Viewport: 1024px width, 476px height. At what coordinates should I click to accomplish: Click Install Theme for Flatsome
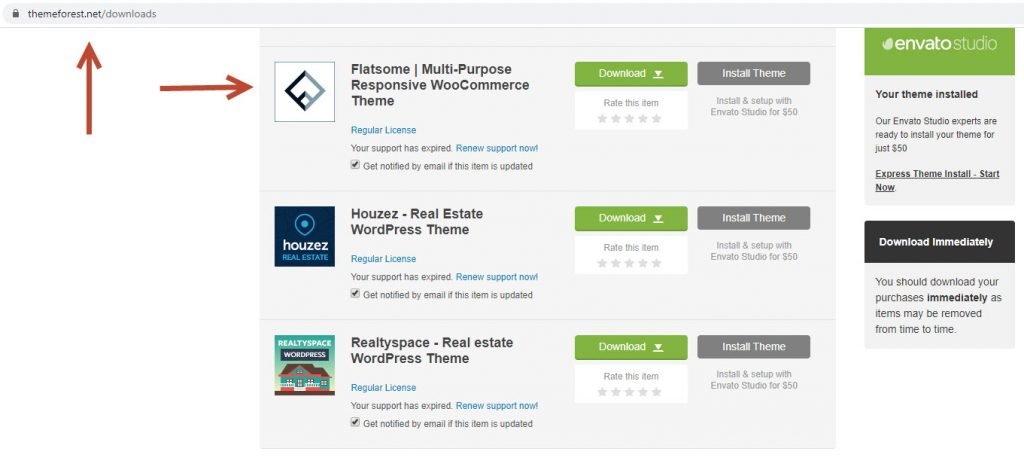tap(754, 73)
